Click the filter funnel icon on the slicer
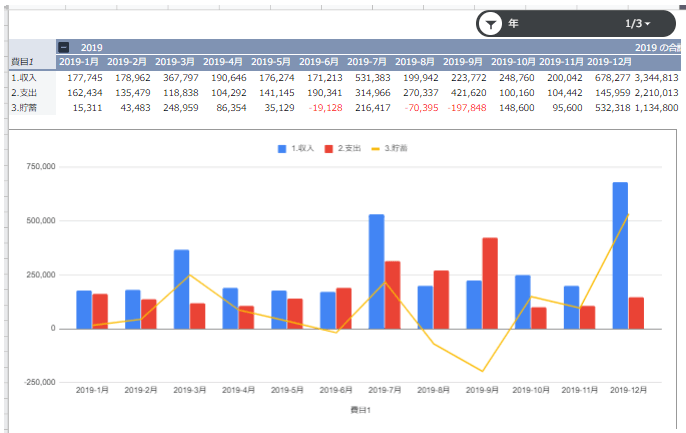Viewport: 686px width, 433px height. (x=490, y=23)
